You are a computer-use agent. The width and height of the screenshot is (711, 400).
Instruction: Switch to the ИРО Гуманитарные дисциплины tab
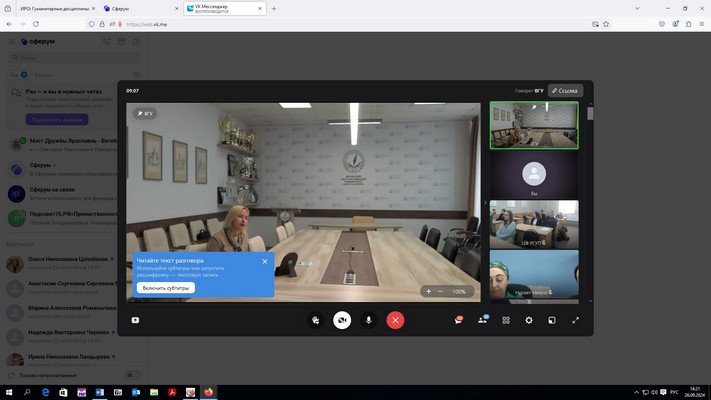click(54, 9)
